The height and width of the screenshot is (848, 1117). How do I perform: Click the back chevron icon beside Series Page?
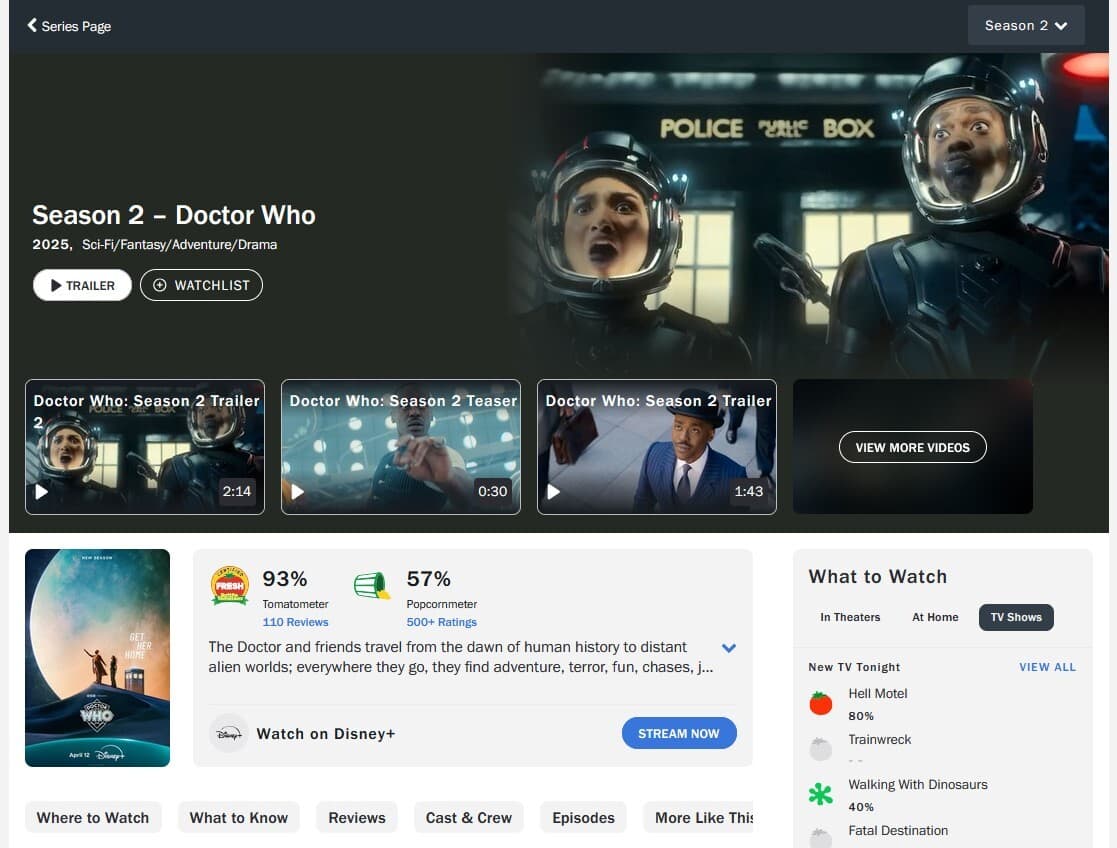pyautogui.click(x=32, y=25)
